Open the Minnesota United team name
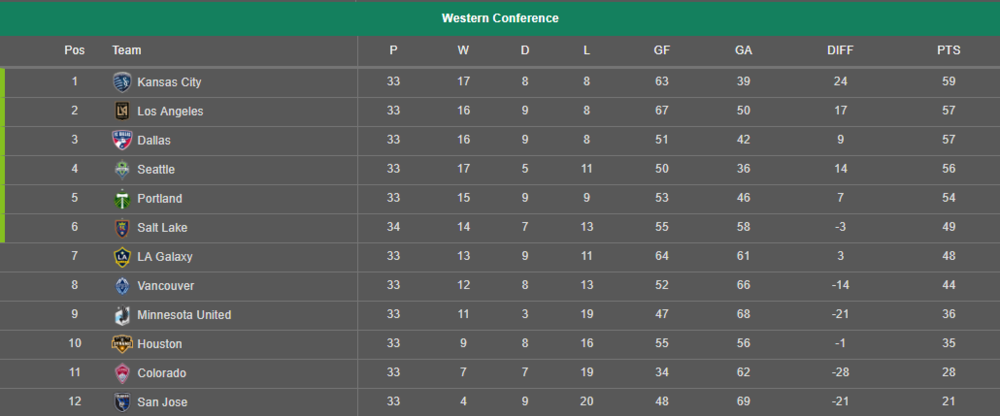Screen dimensions: 1000x416 pyautogui.click(x=184, y=315)
